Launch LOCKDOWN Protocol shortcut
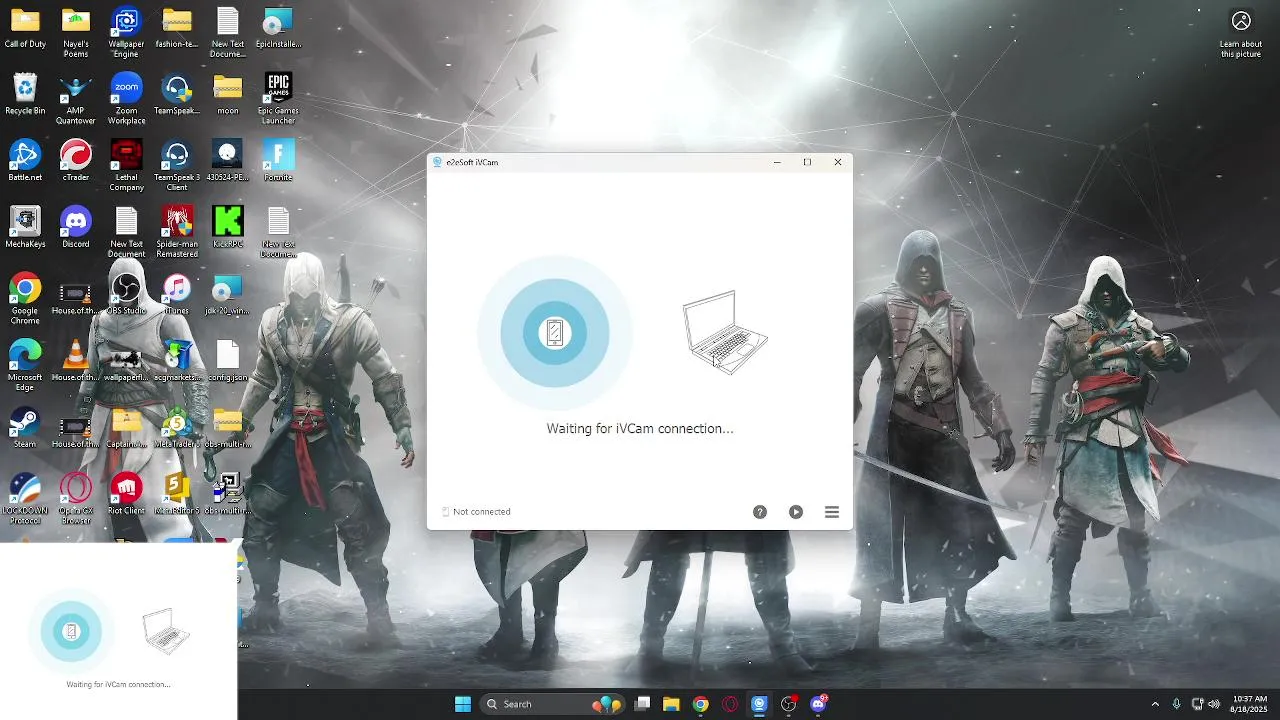This screenshot has height=720, width=1280. (25, 498)
